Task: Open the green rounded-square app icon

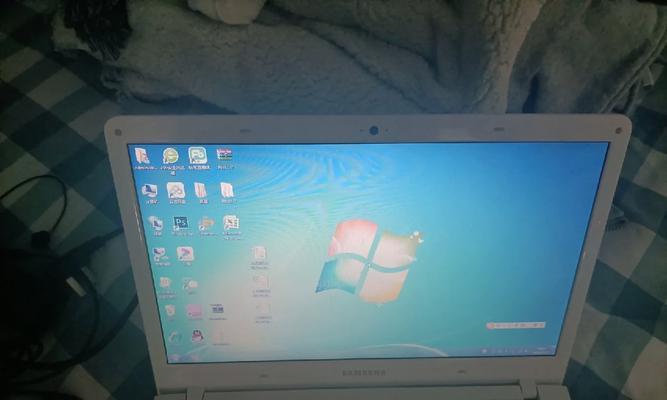Action: point(197,156)
